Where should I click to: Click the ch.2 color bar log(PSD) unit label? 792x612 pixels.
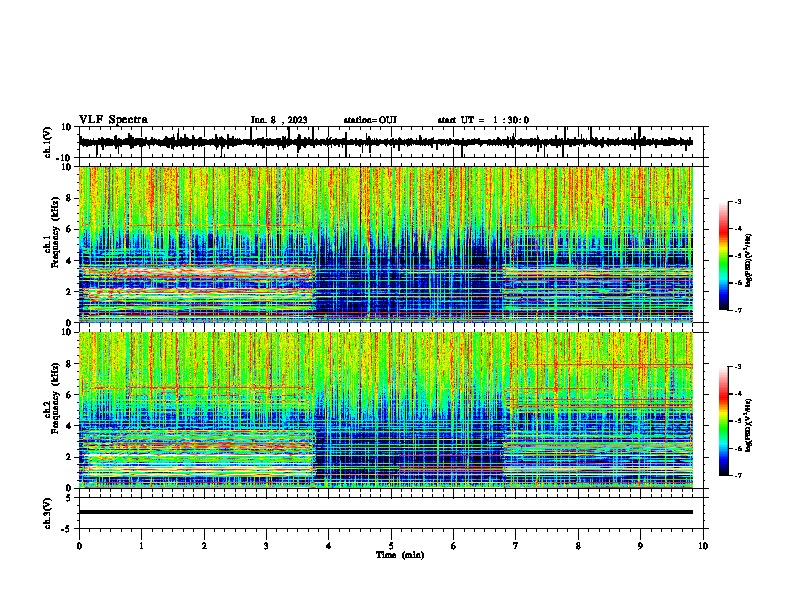click(x=749, y=425)
